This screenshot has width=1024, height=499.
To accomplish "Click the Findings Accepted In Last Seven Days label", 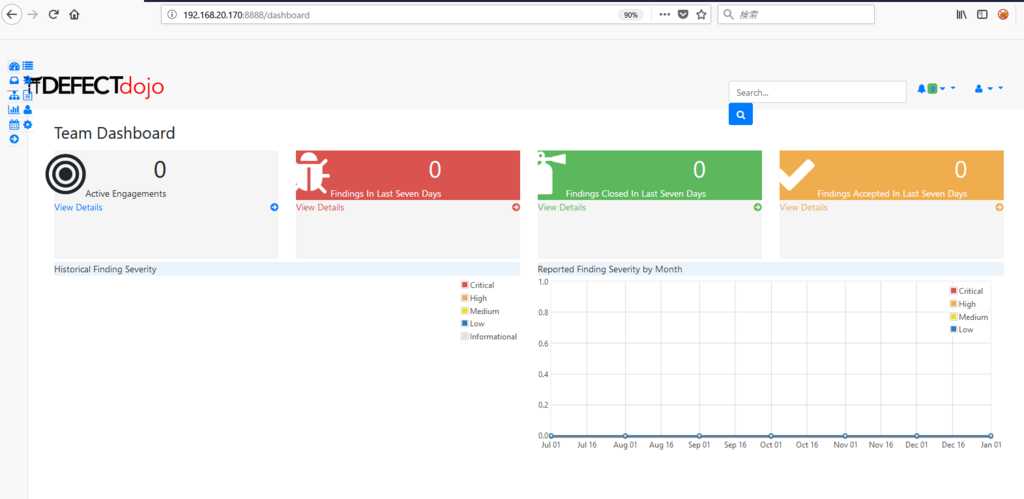I will [892, 194].
